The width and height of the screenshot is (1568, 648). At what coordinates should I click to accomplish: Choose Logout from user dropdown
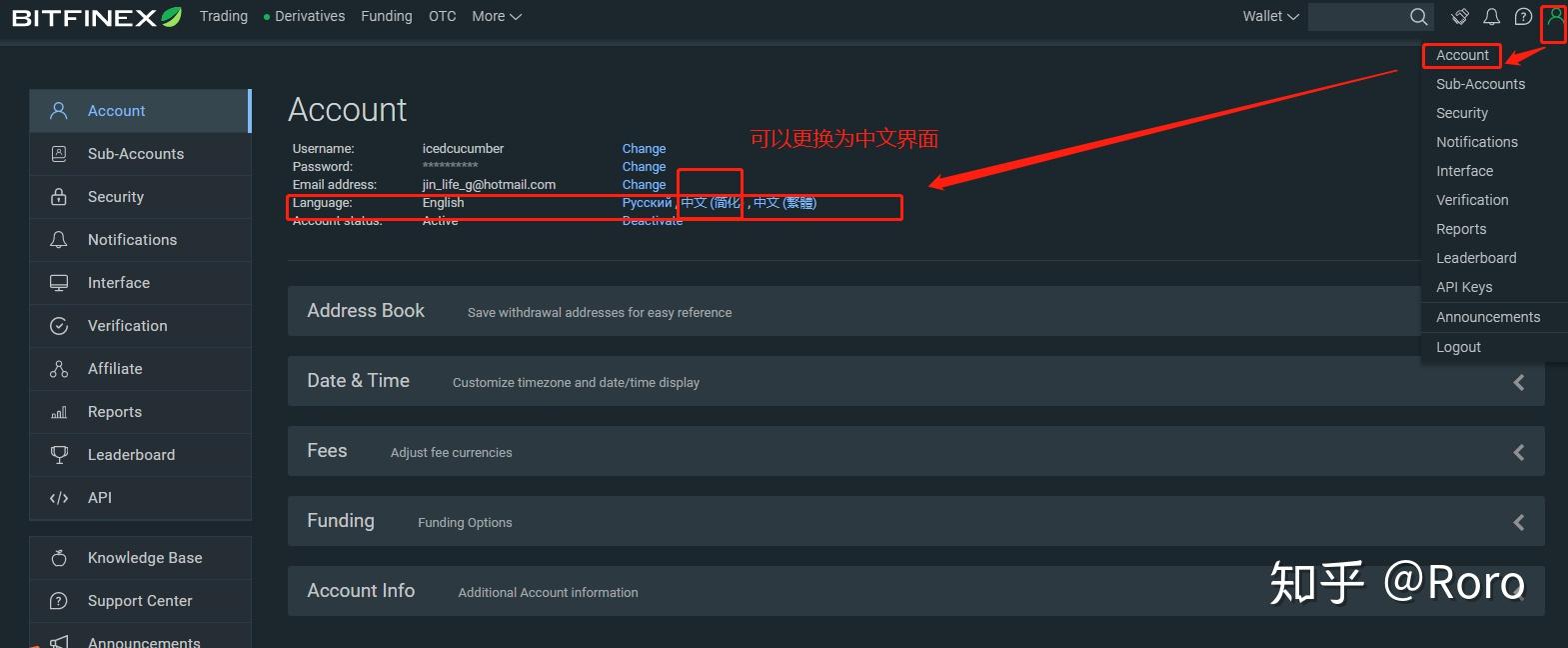click(x=1458, y=347)
